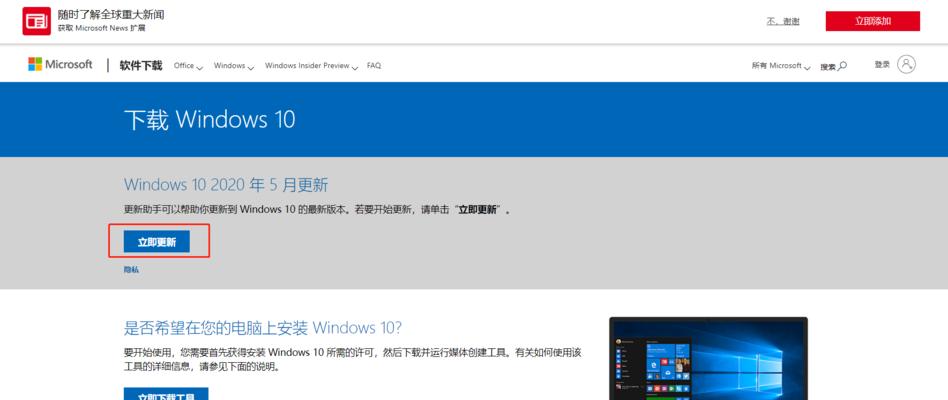The width and height of the screenshot is (948, 400).
Task: Open the FAQ menu item
Action: pos(374,65)
